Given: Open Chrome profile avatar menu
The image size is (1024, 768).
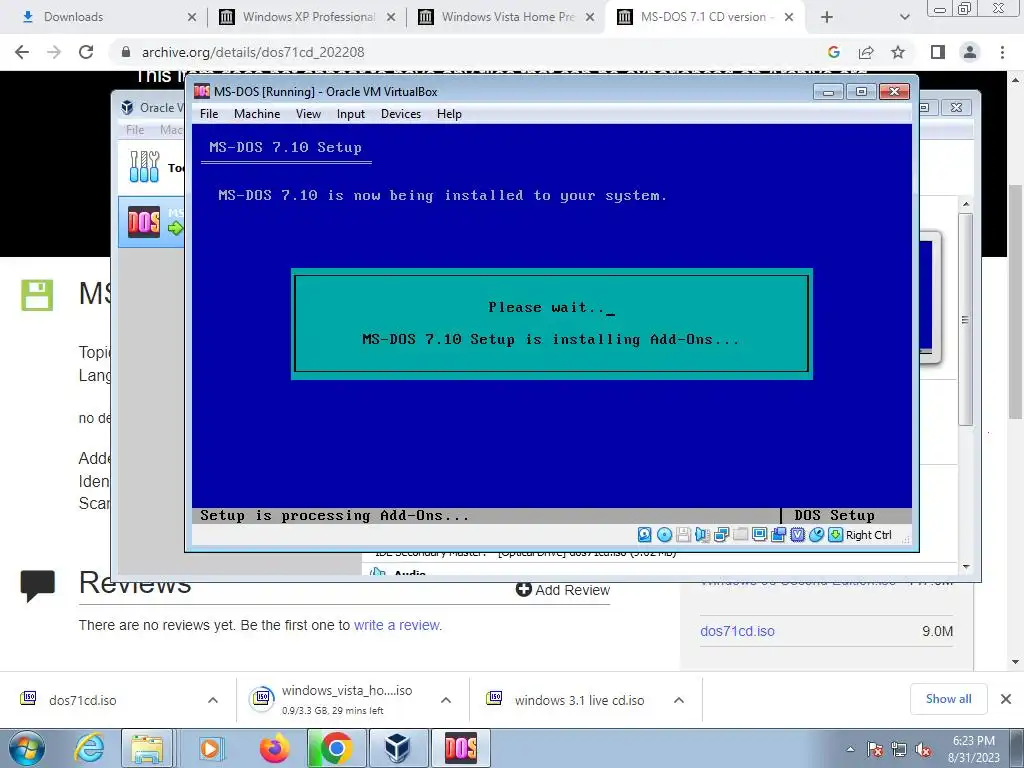Looking at the screenshot, I should (970, 52).
